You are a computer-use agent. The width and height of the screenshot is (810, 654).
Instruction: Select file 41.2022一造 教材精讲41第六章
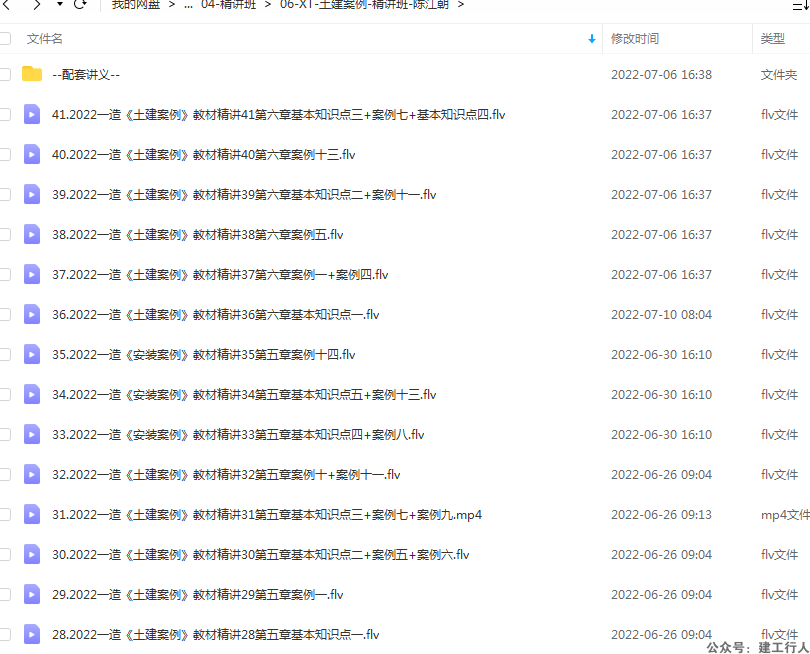tap(278, 115)
